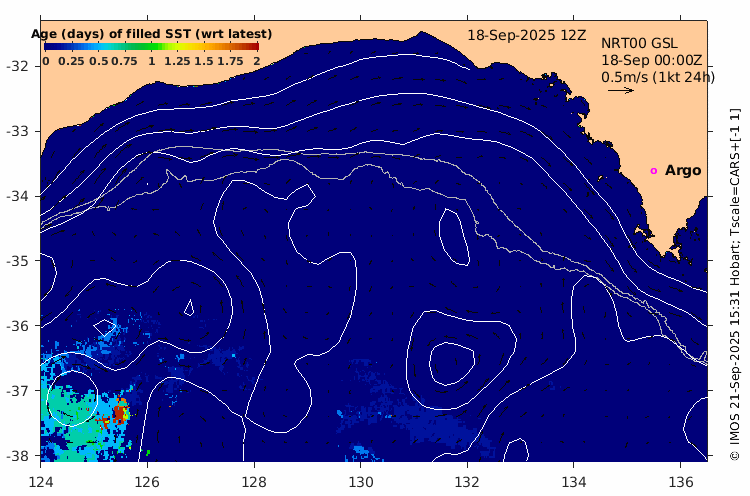Click the y-axis tick label -38
Viewport: 750px width, 496px height.
(17, 455)
